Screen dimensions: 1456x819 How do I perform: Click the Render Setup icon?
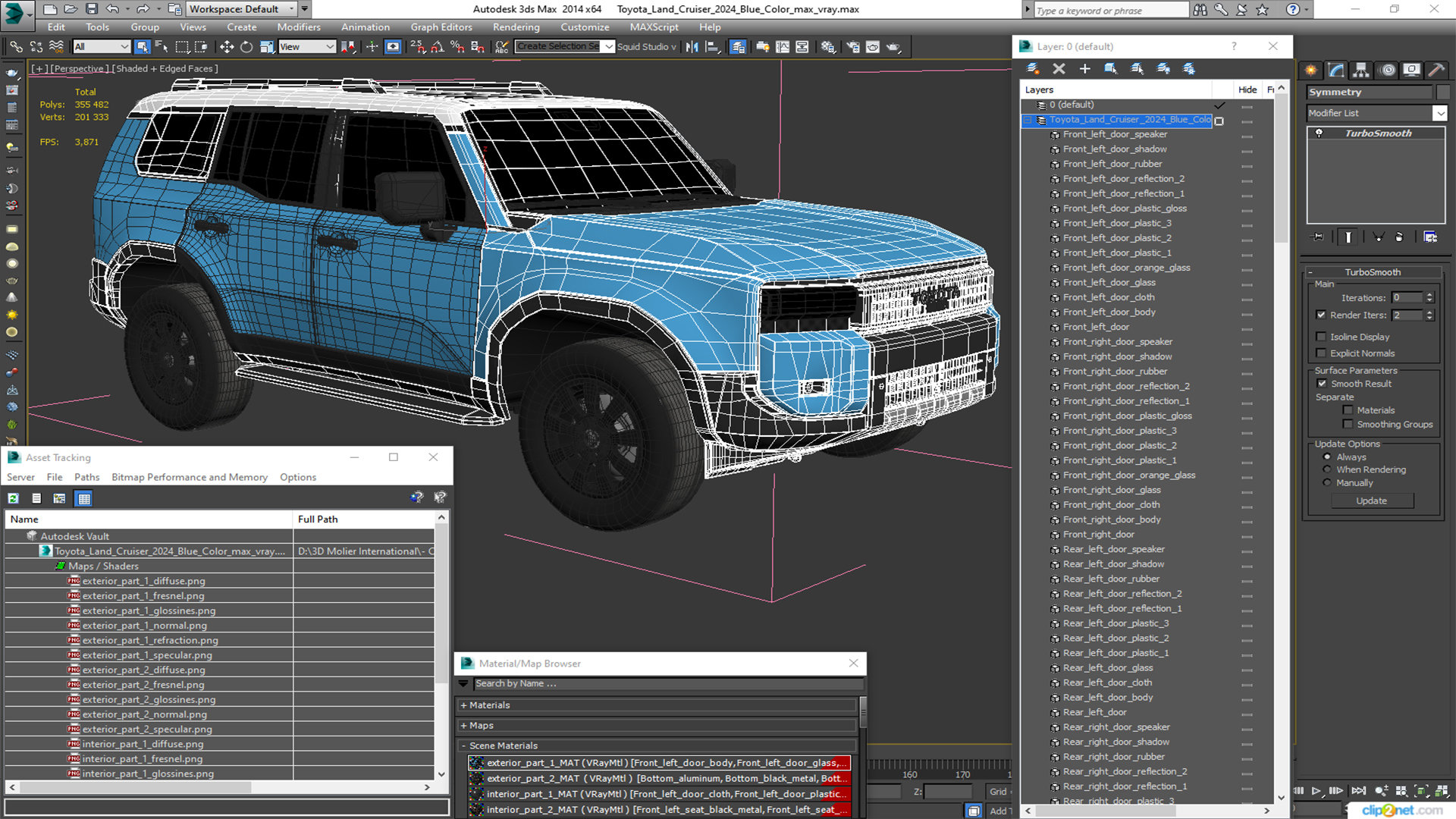click(853, 47)
